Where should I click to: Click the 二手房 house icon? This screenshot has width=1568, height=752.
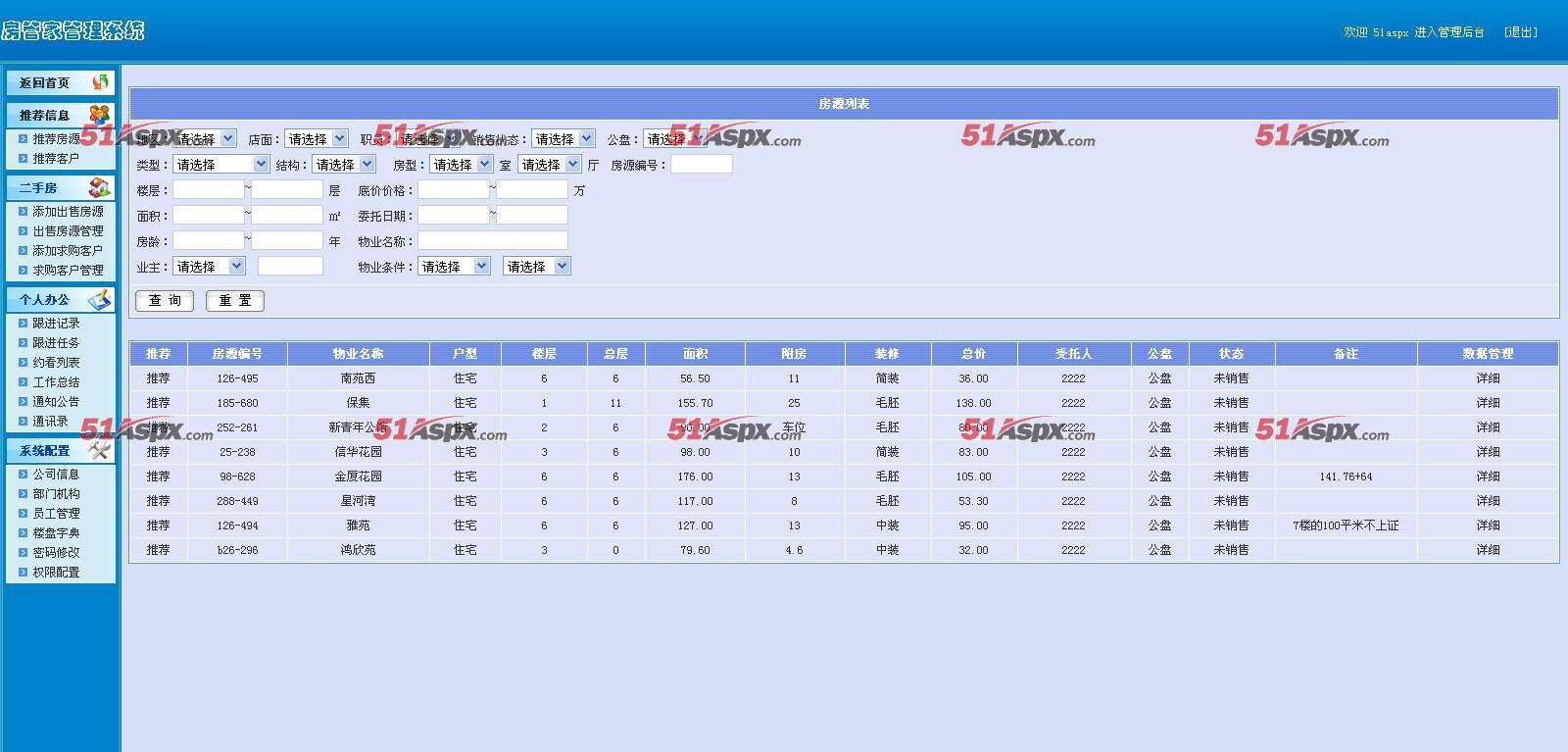(99, 187)
